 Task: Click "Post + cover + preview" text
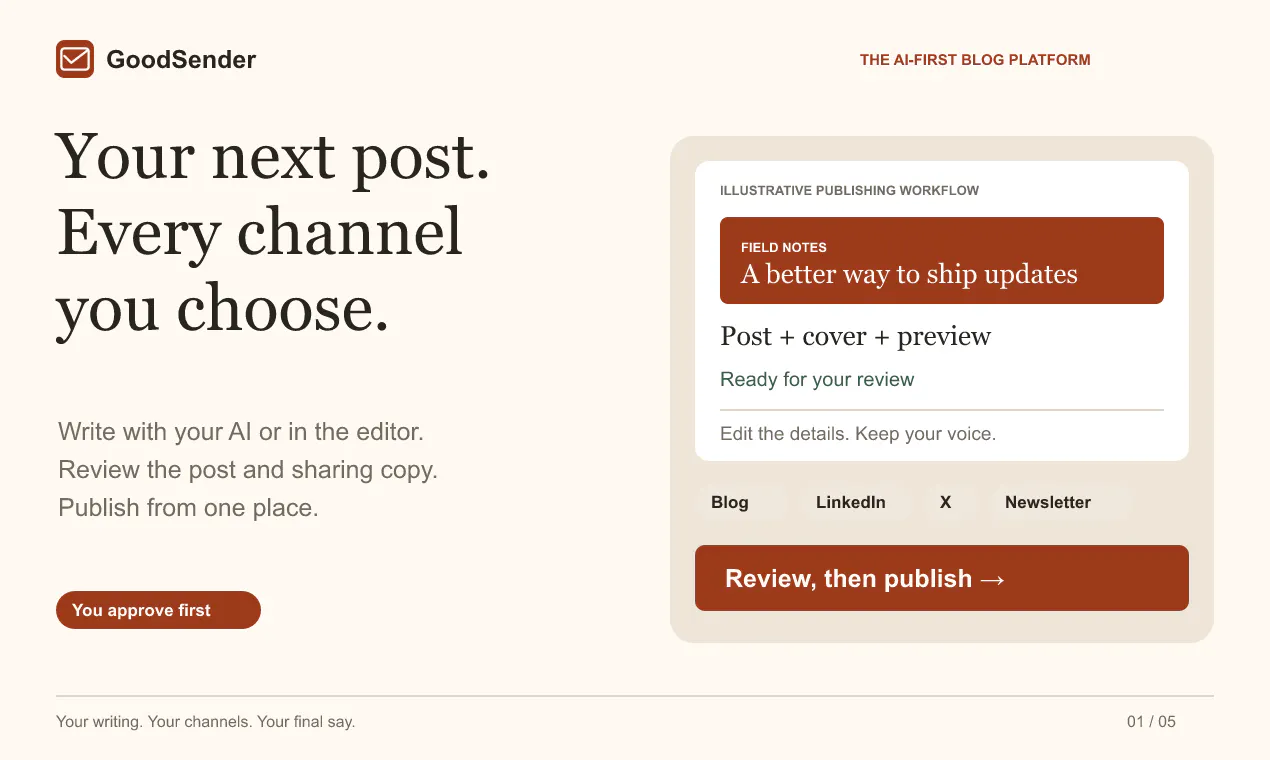[856, 337]
